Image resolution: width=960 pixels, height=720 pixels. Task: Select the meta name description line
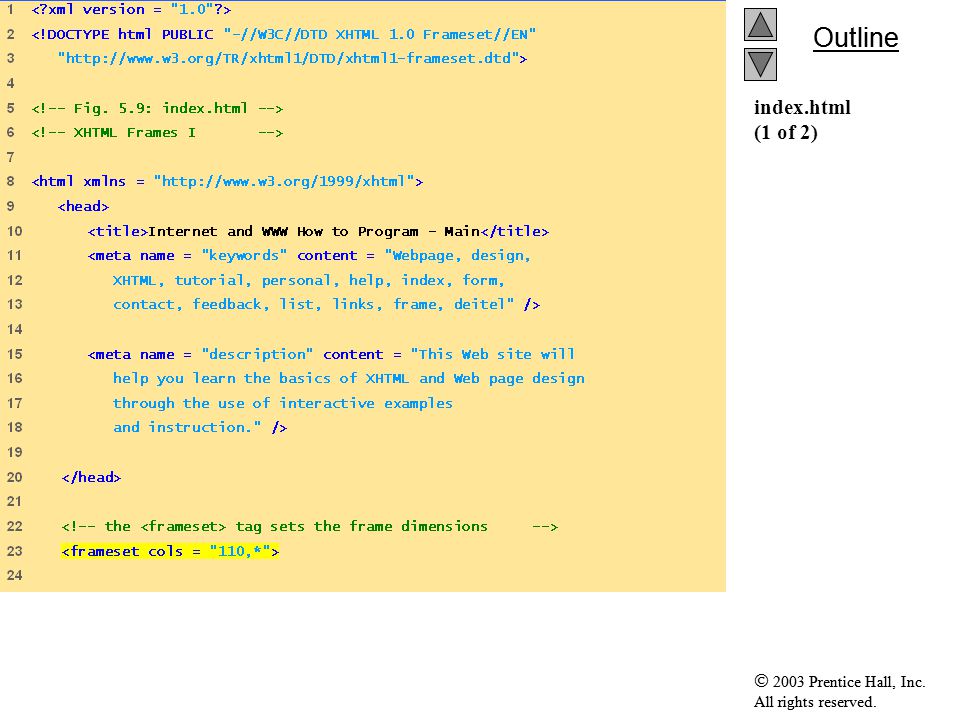click(x=331, y=354)
